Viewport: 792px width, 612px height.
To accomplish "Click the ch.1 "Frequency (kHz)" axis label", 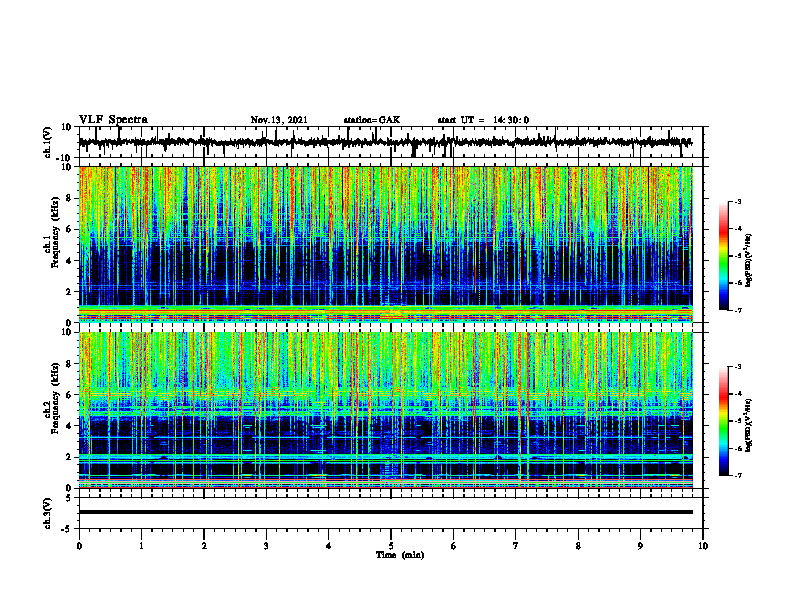I will point(54,232).
